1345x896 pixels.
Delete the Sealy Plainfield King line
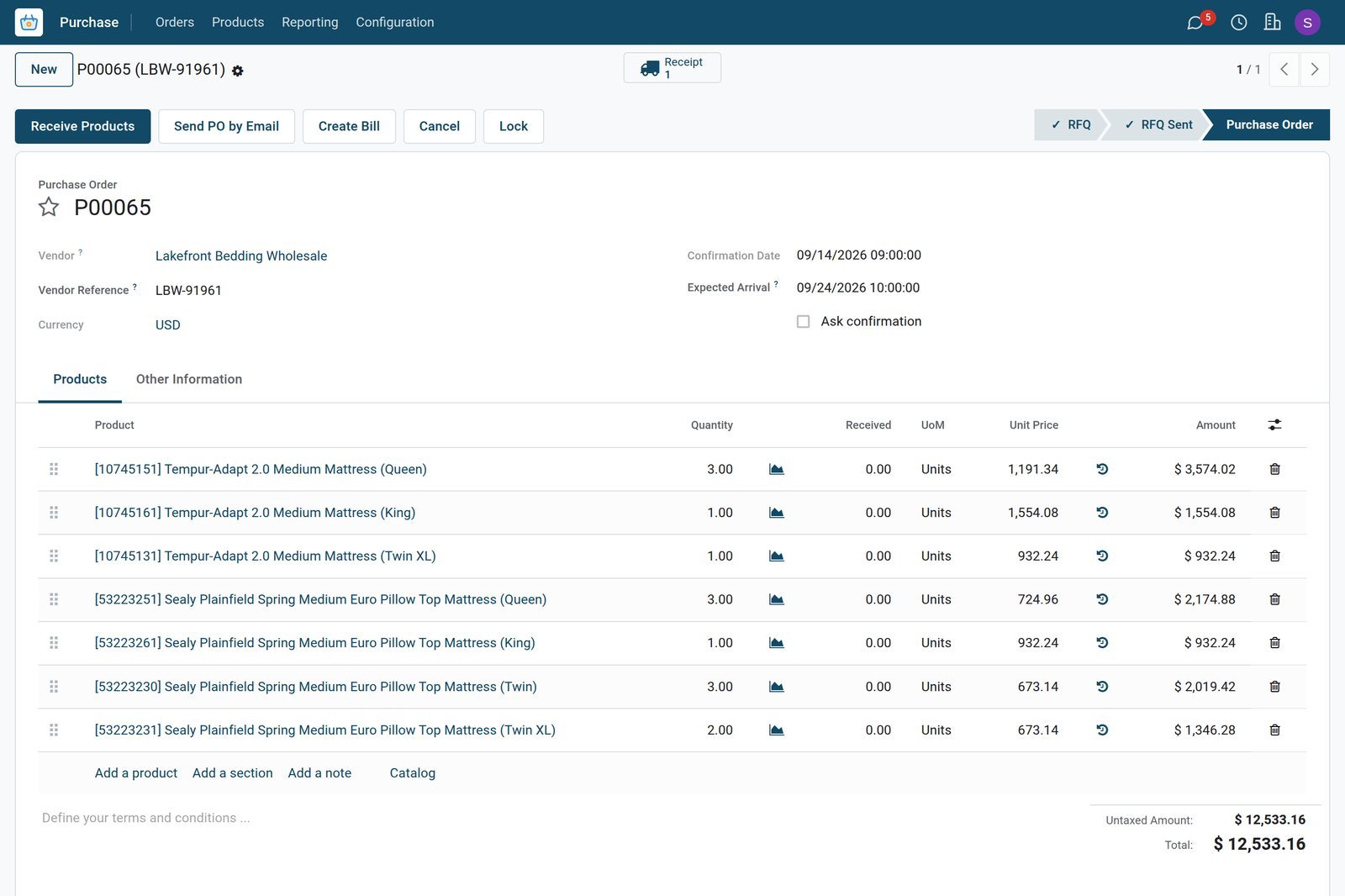[x=1275, y=643]
